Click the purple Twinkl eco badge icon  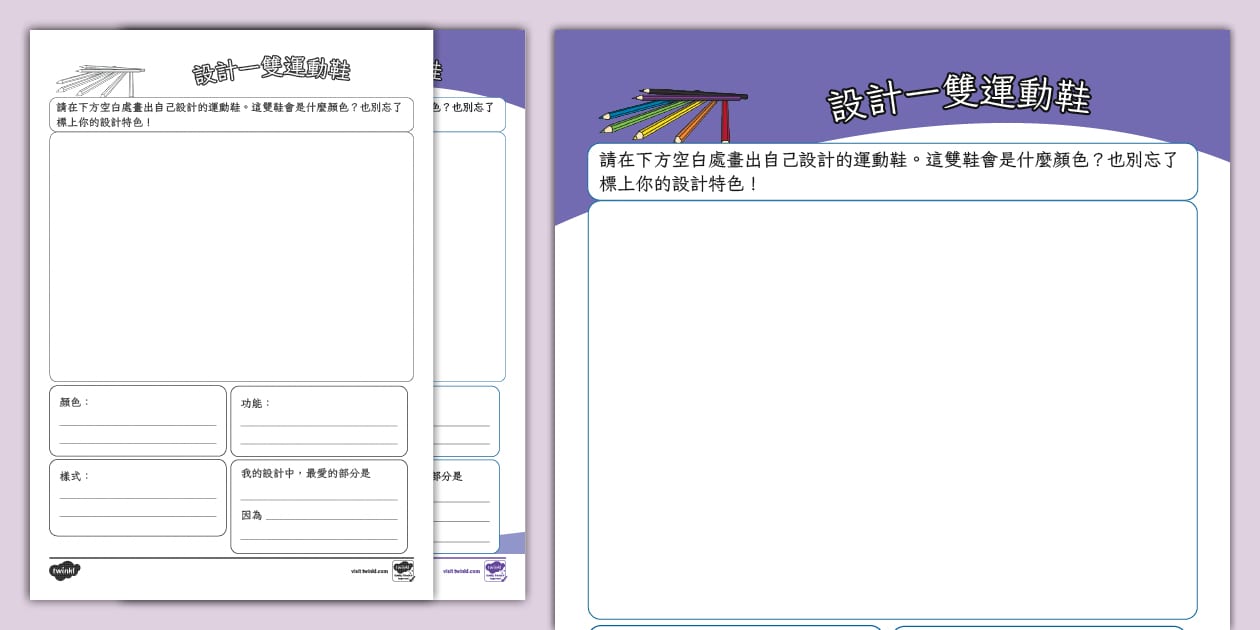click(x=495, y=570)
